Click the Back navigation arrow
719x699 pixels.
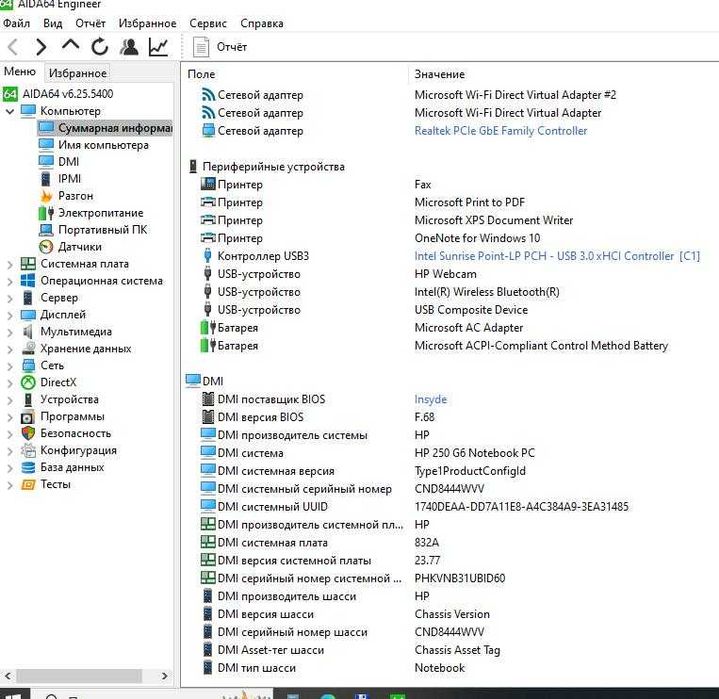point(13,47)
